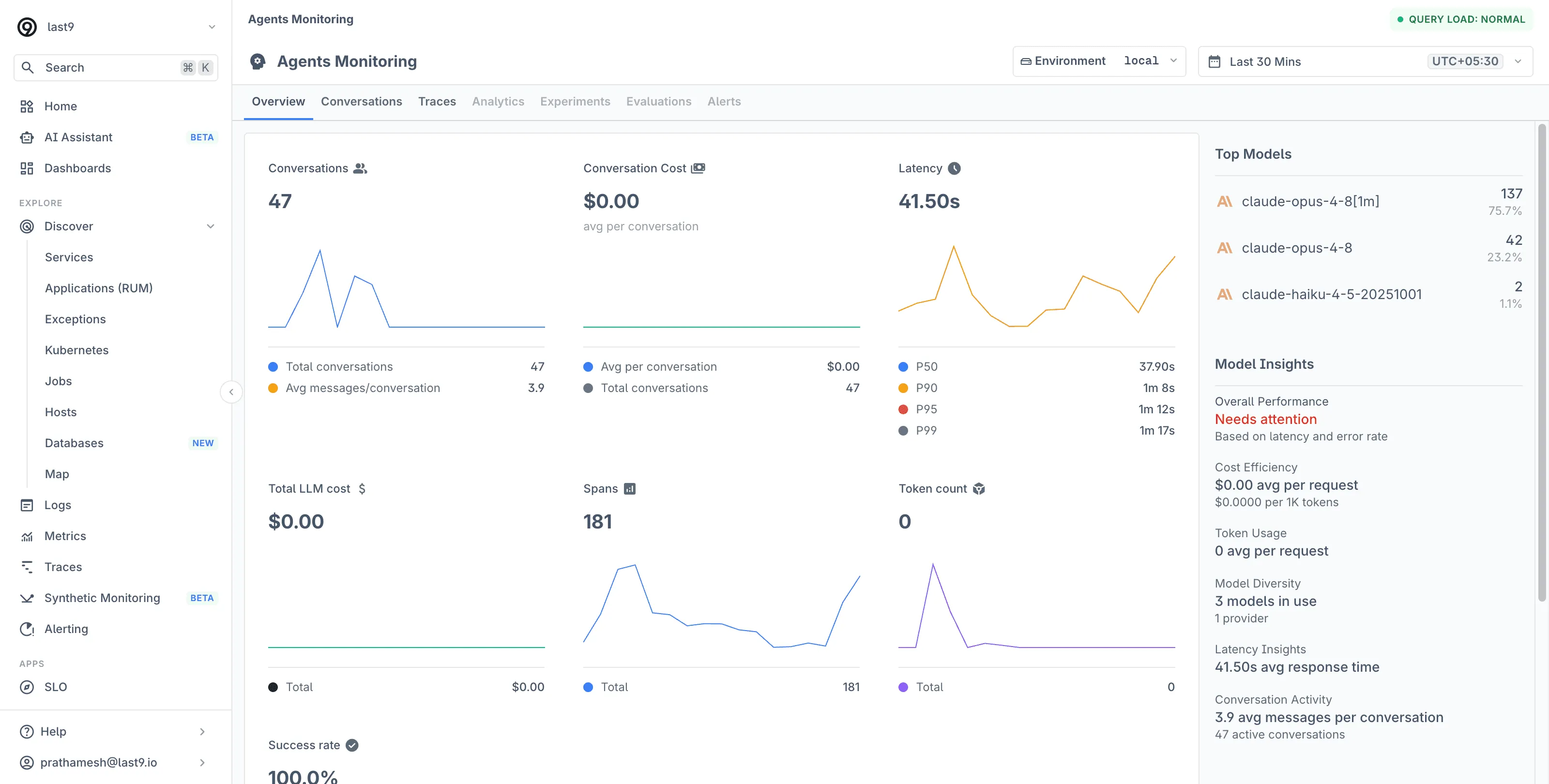Image resolution: width=1549 pixels, height=784 pixels.
Task: Collapse the Discover section chevron
Action: [211, 226]
